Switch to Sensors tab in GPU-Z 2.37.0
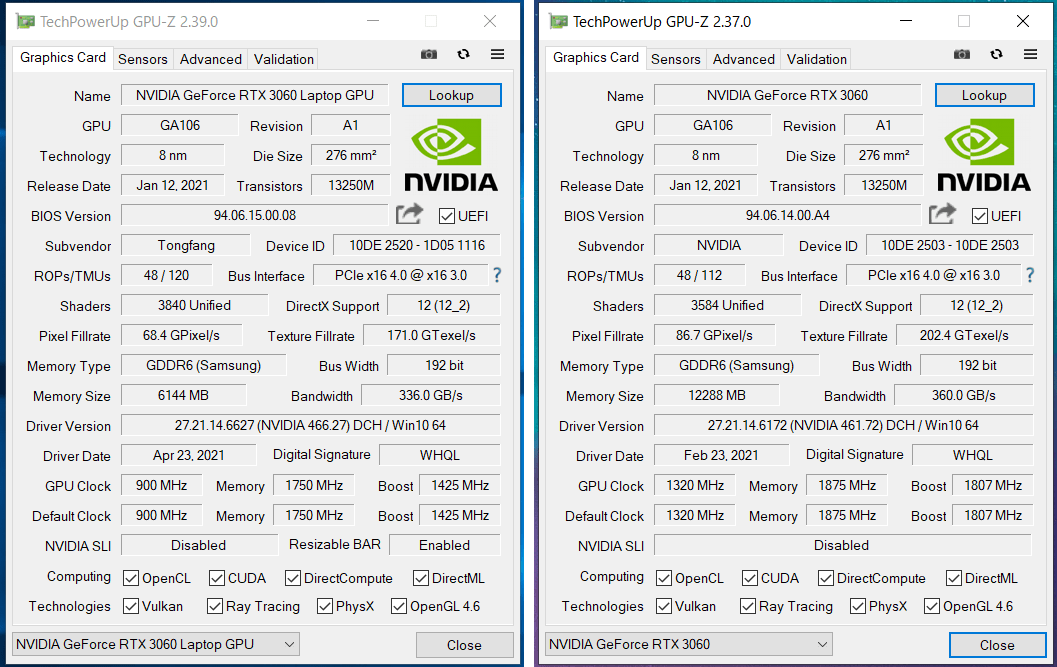Image resolution: width=1057 pixels, height=667 pixels. click(676, 59)
